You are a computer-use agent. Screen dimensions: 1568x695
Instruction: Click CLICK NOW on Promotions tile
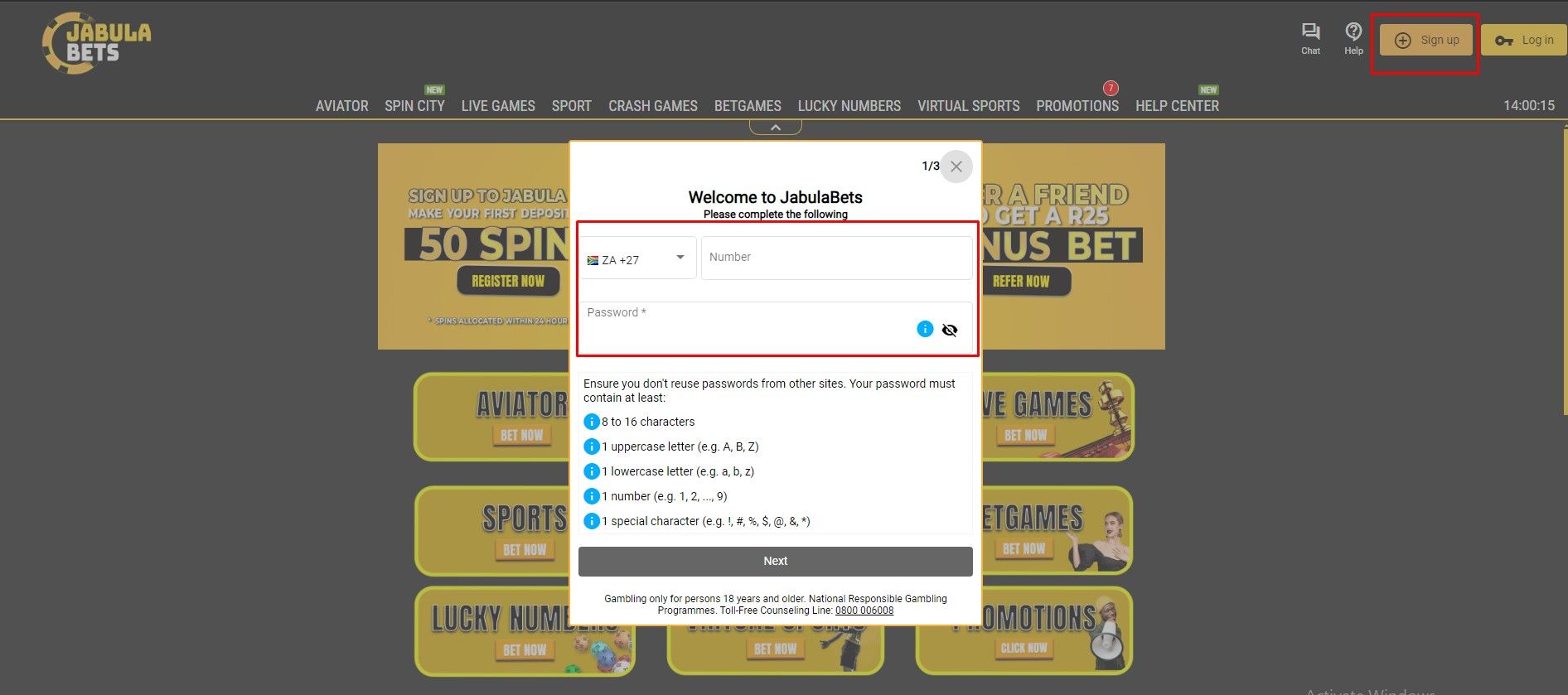[x=1024, y=648]
